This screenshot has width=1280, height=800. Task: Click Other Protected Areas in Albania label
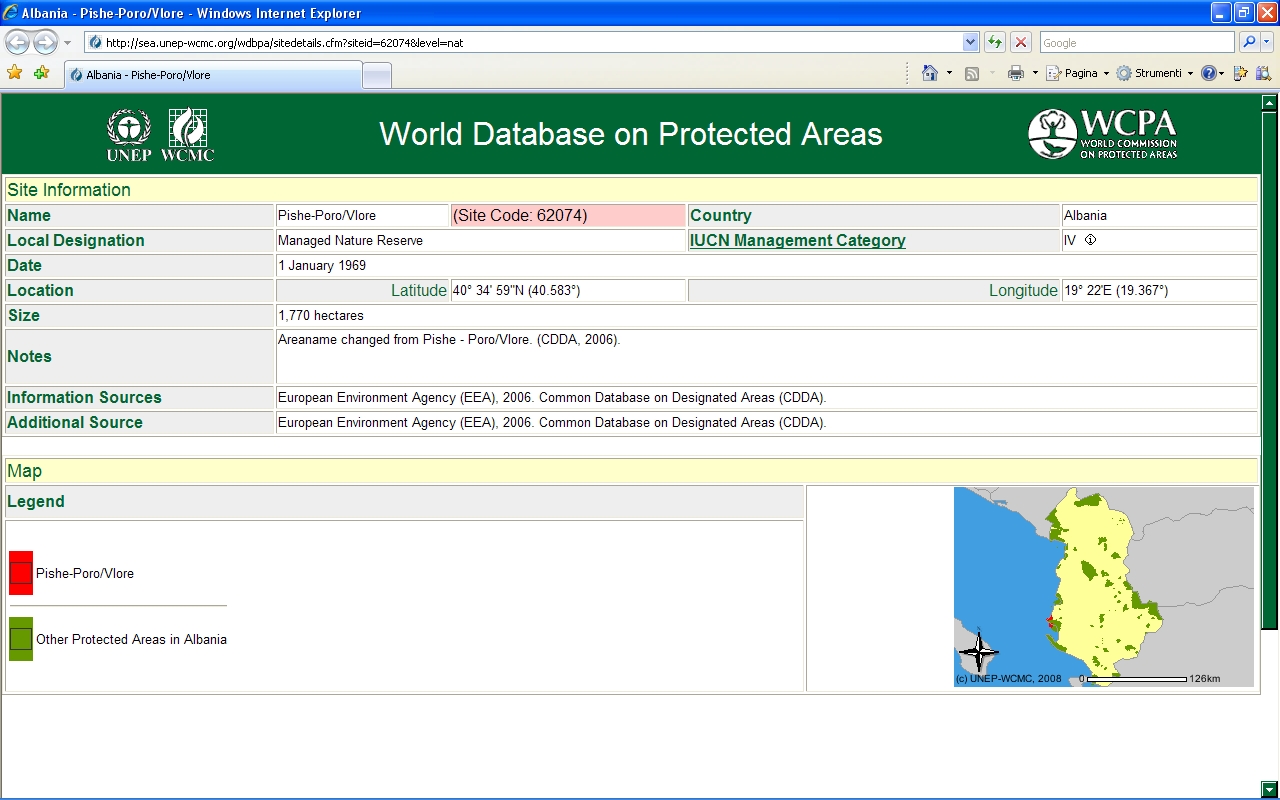click(131, 640)
